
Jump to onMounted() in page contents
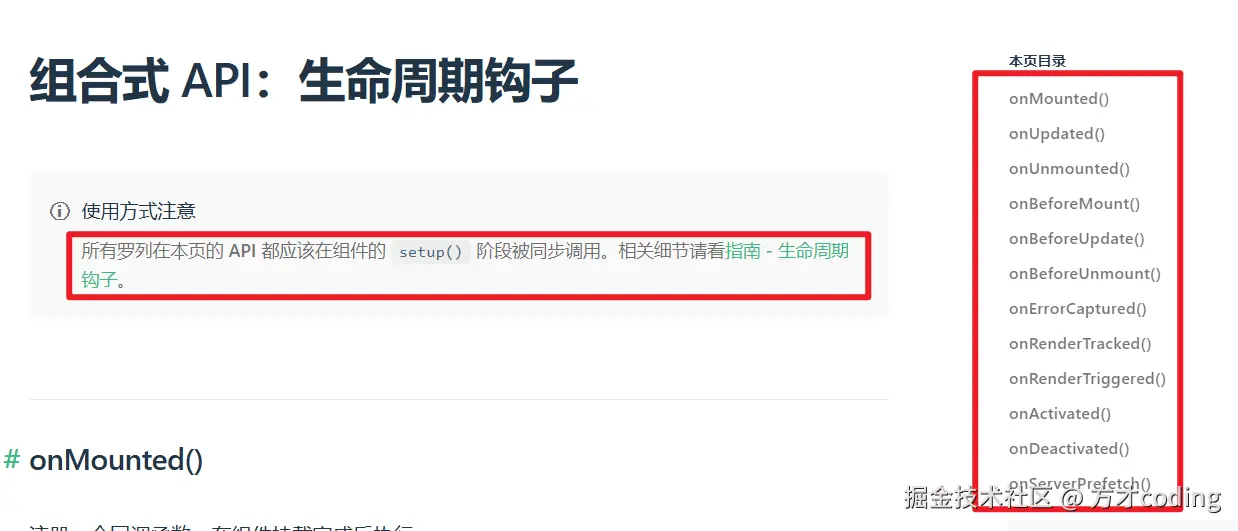point(1059,98)
